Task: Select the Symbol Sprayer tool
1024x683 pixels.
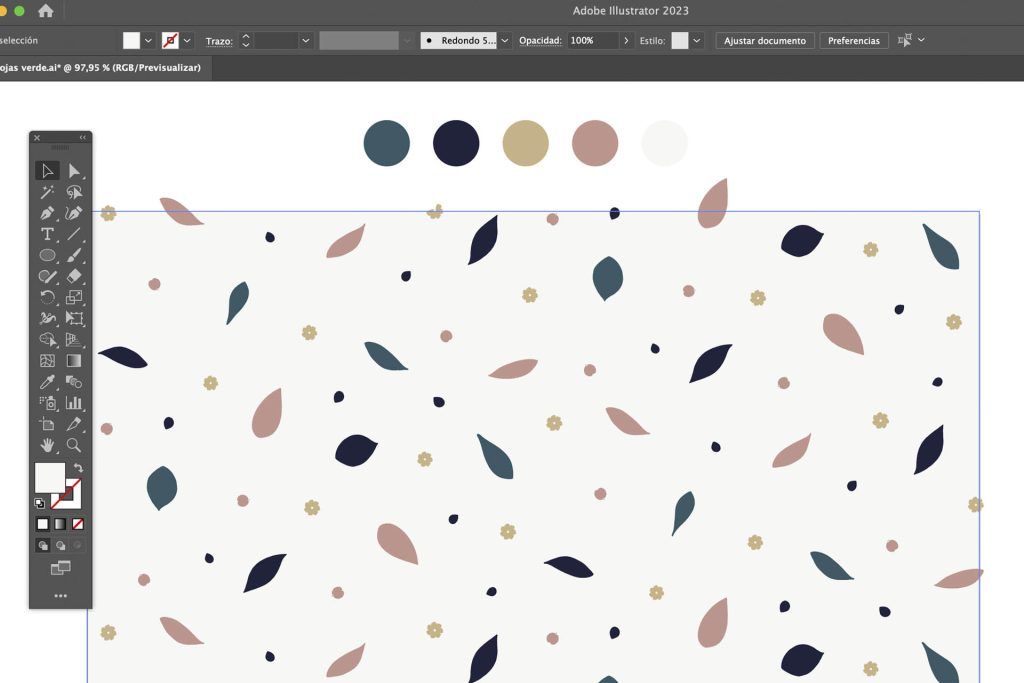Action: click(x=47, y=403)
